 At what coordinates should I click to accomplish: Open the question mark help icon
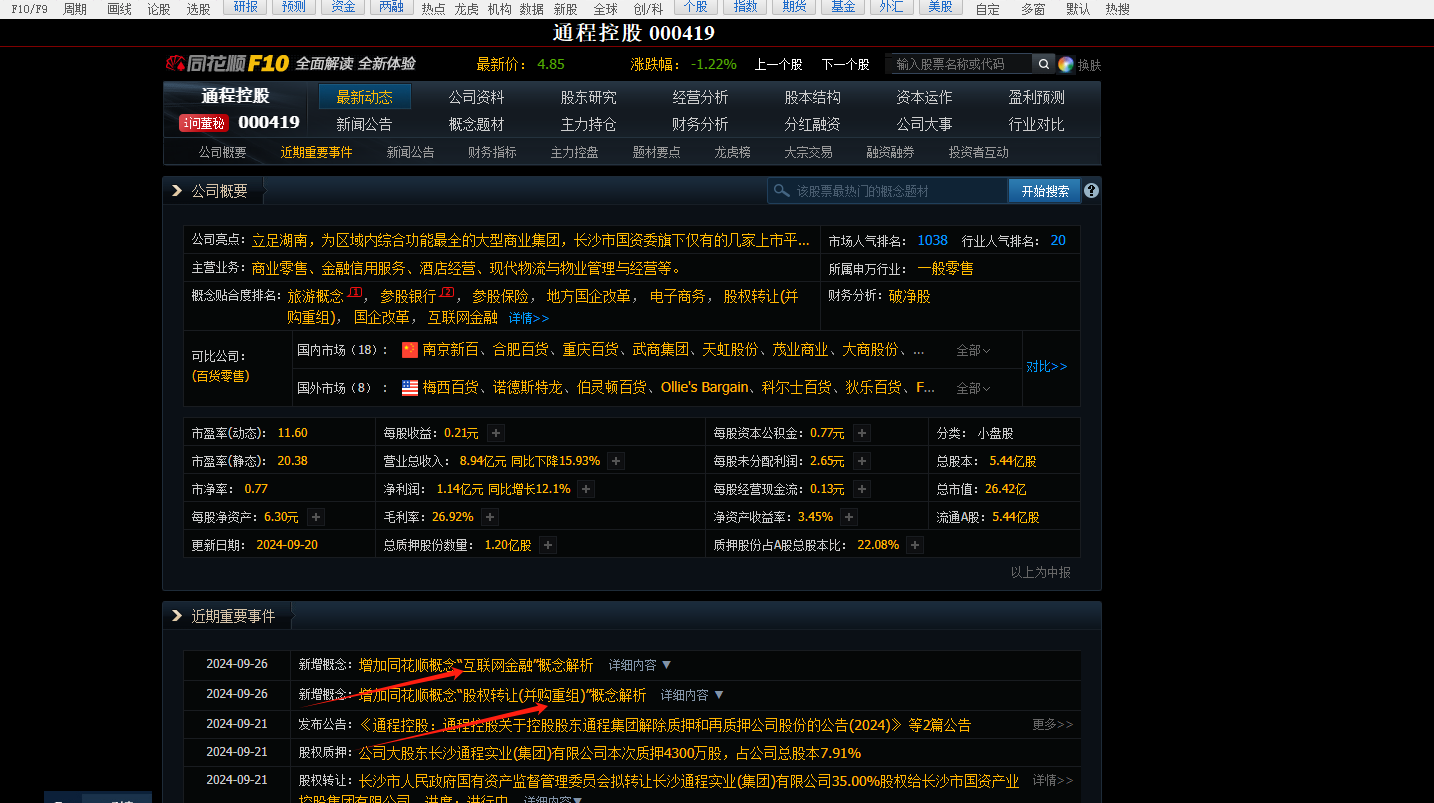(x=1091, y=190)
